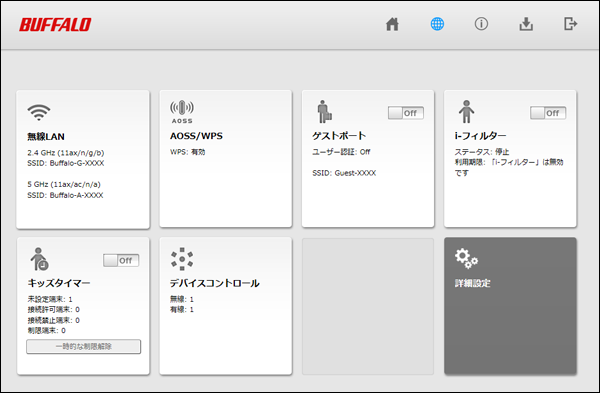Image resolution: width=600 pixels, height=393 pixels.
Task: Open the デバイスコントロール dotted circle icon
Action: [x=182, y=259]
